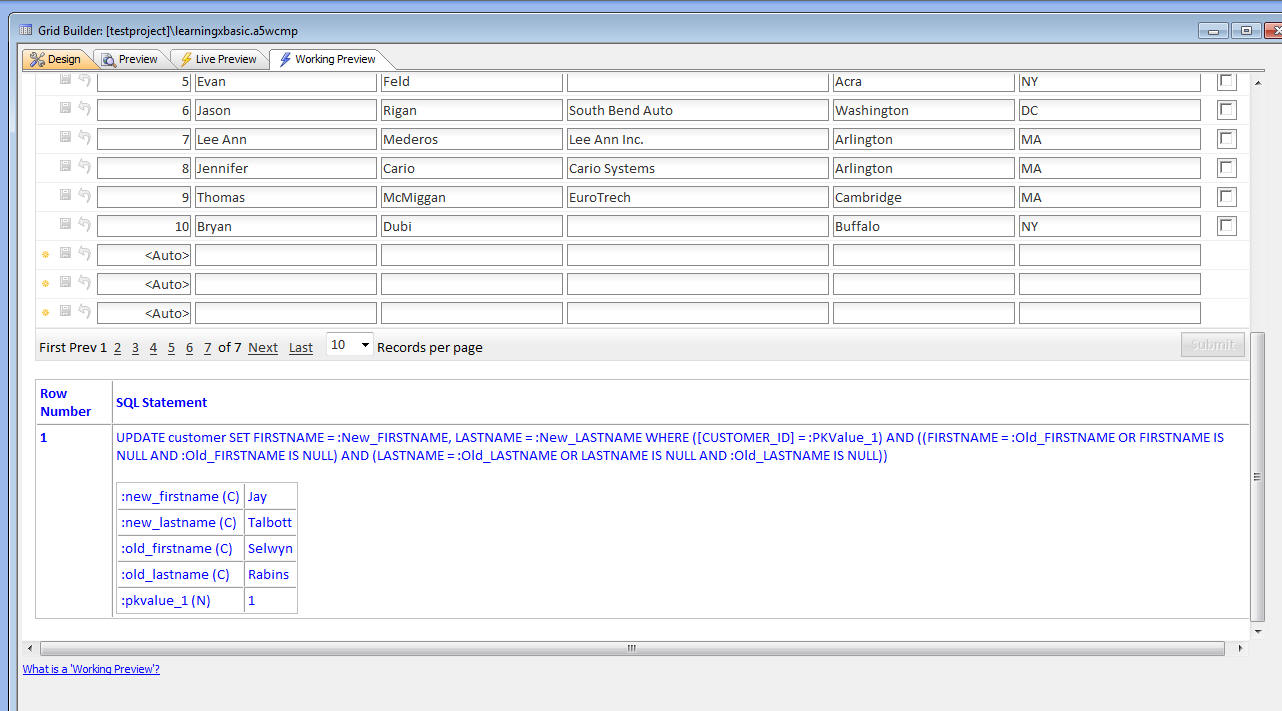
Task: Mark the checkbox for Thomas McMiggan
Action: (1226, 197)
